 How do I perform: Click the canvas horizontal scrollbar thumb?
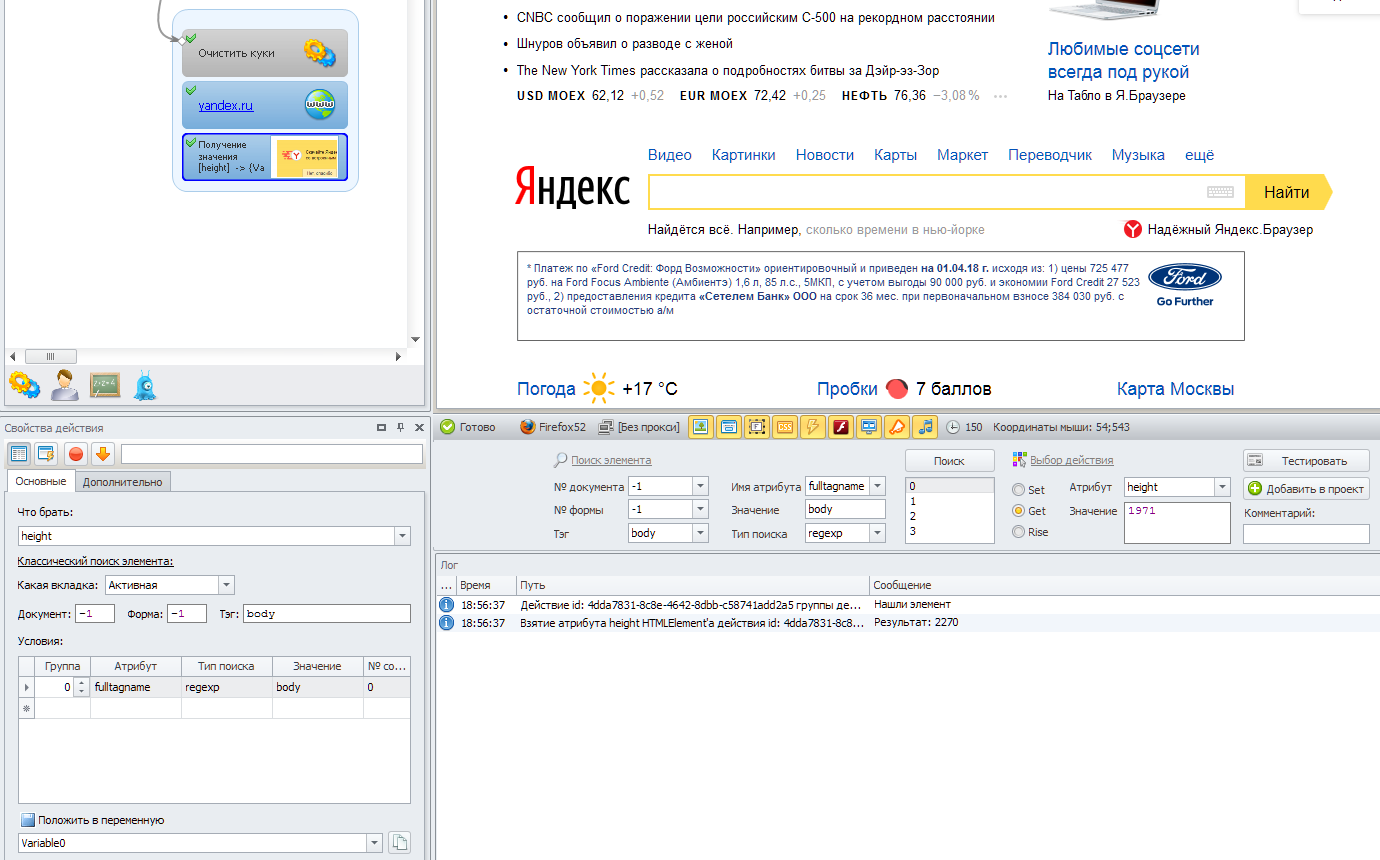click(51, 356)
